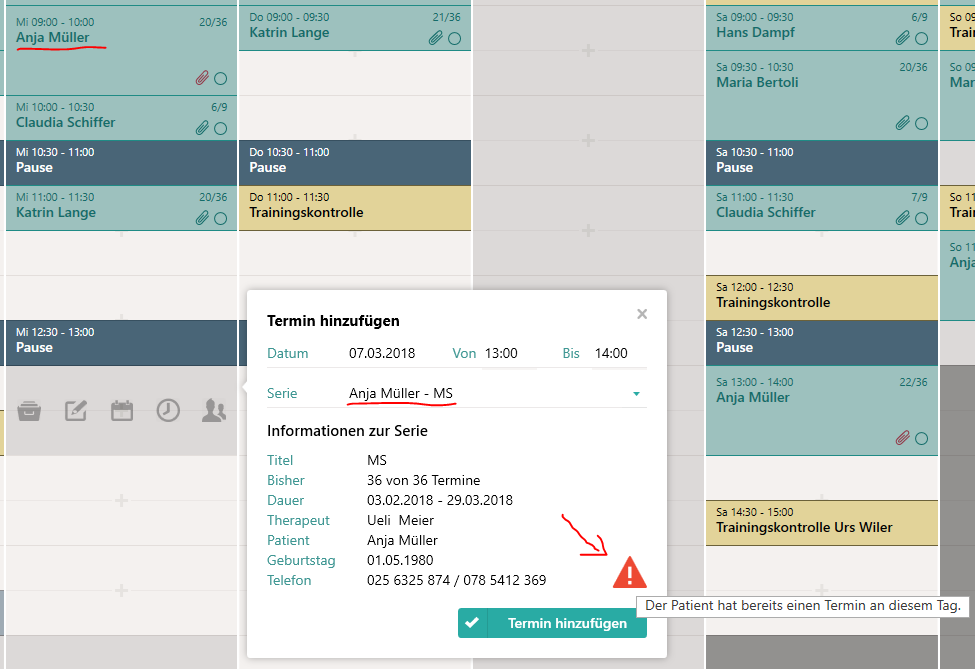Click the Dauer value 03.02.2018 - 29.03.2018
The height and width of the screenshot is (669, 975).
440,501
